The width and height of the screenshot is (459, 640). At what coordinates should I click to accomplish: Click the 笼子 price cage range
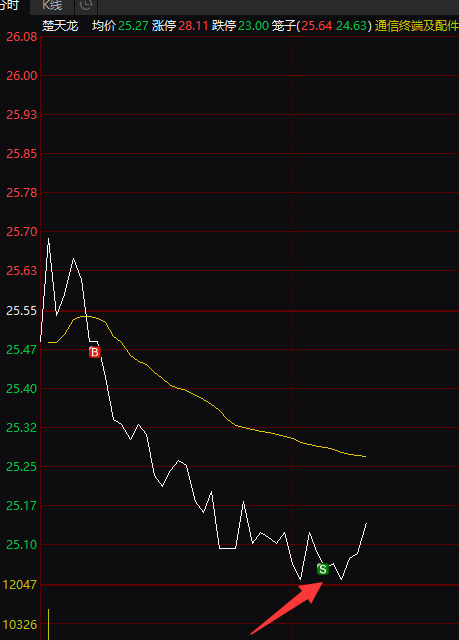pyautogui.click(x=322, y=26)
